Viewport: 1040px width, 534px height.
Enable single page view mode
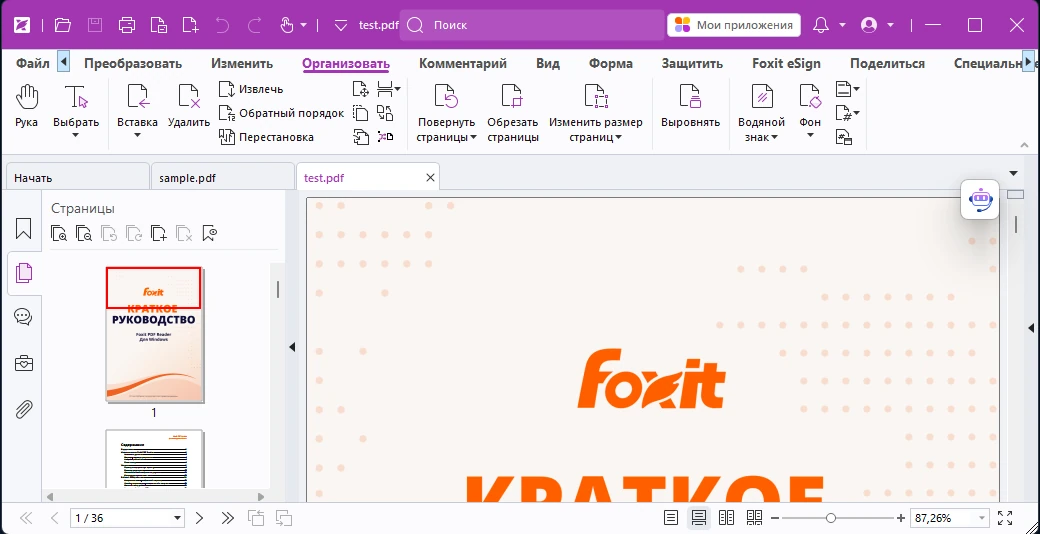coord(671,518)
